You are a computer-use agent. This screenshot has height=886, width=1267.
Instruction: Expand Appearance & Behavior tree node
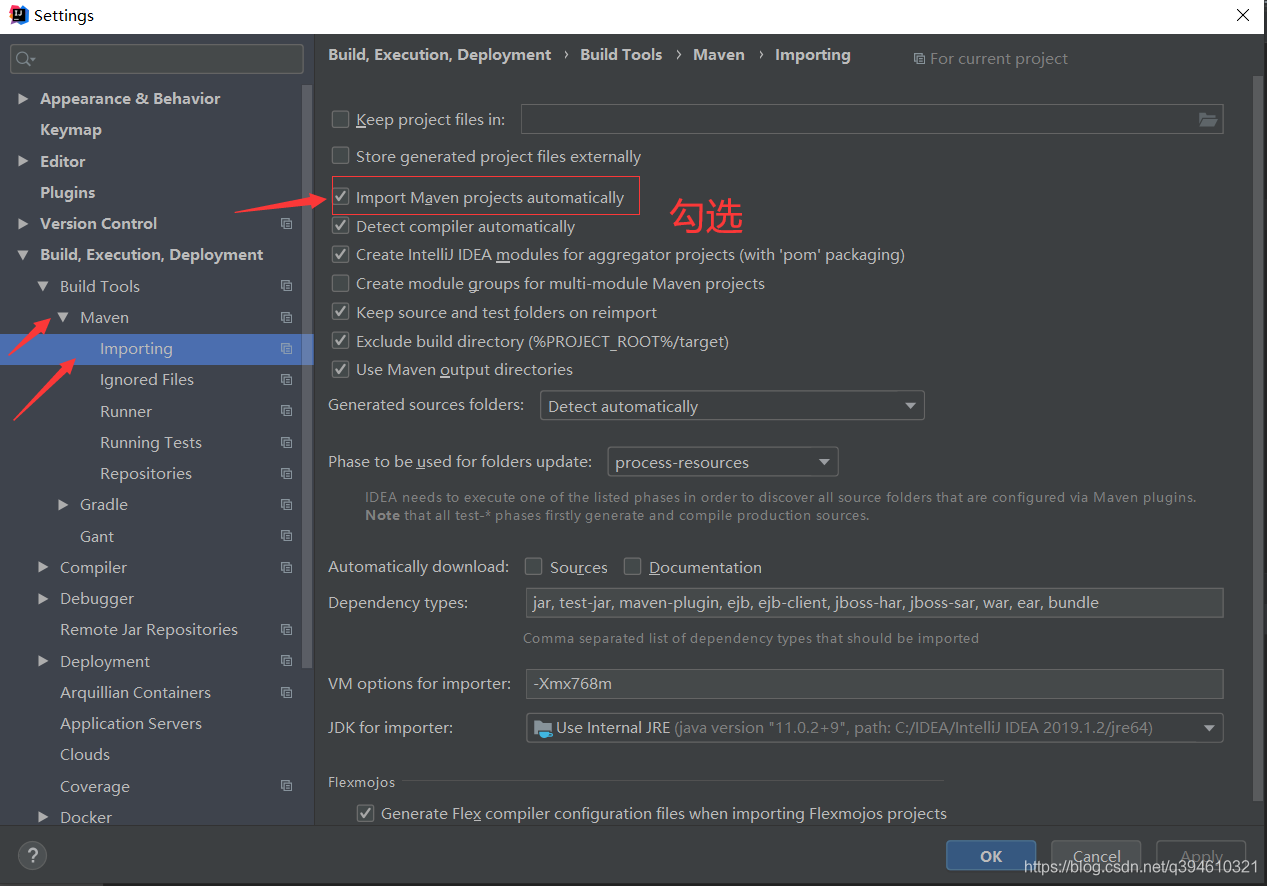click(23, 99)
